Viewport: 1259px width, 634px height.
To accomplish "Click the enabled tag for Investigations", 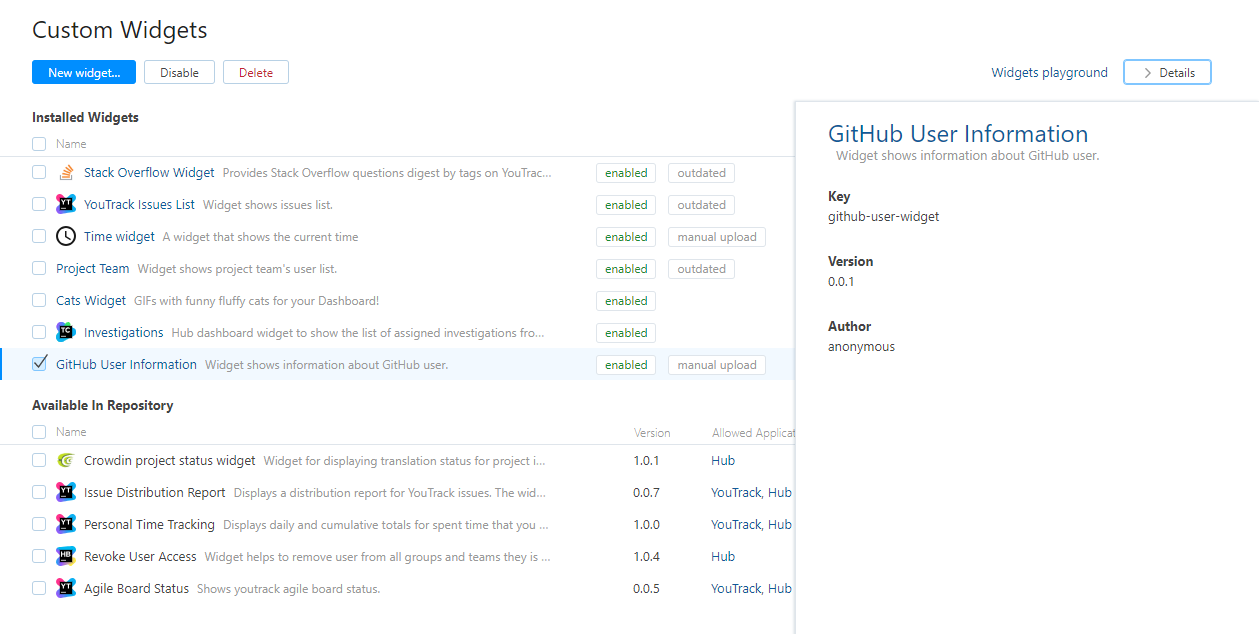I will click(x=626, y=333).
